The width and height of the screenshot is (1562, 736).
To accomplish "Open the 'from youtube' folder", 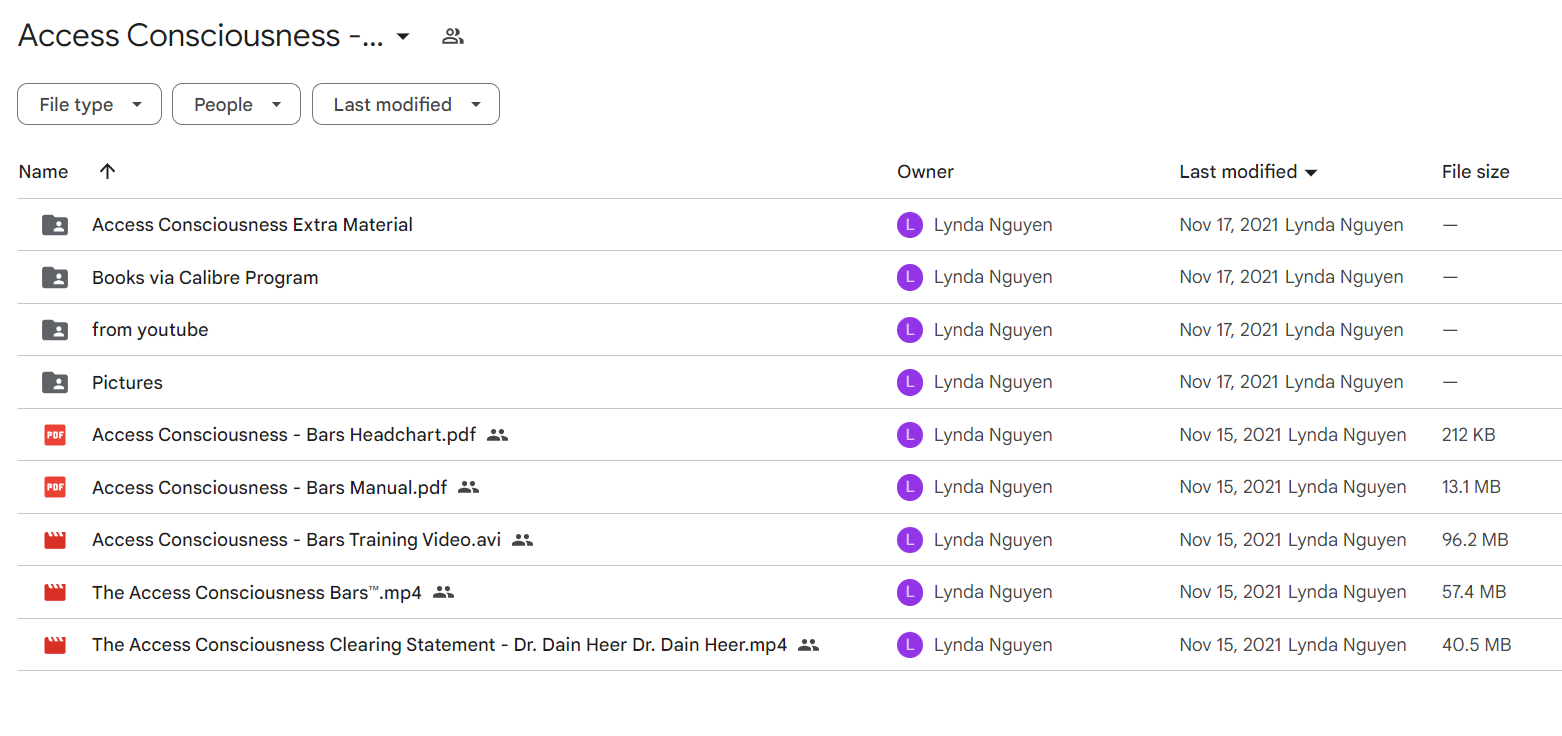I will pos(150,330).
